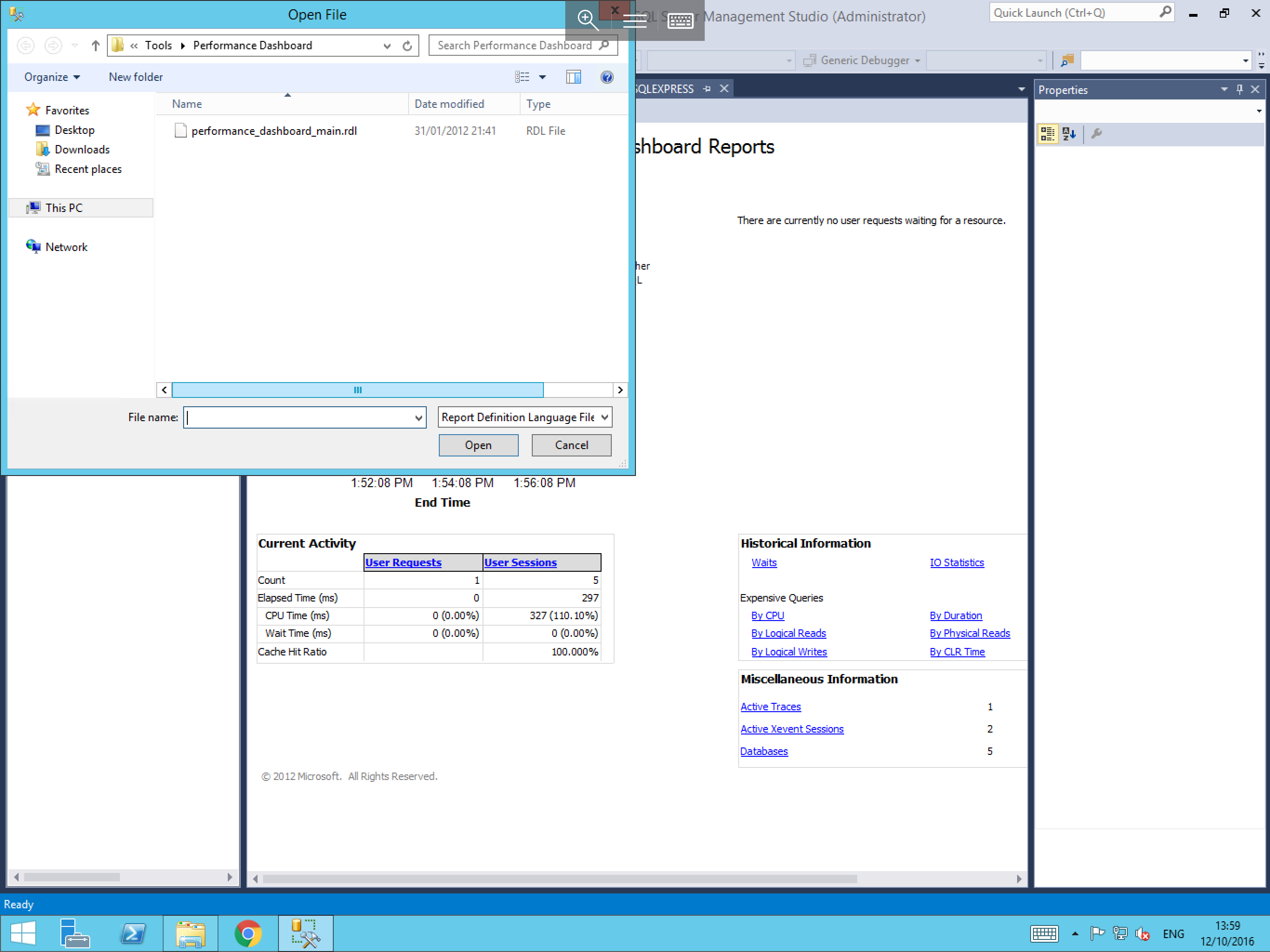Click the Back arrow in Open File dialog

[26, 46]
